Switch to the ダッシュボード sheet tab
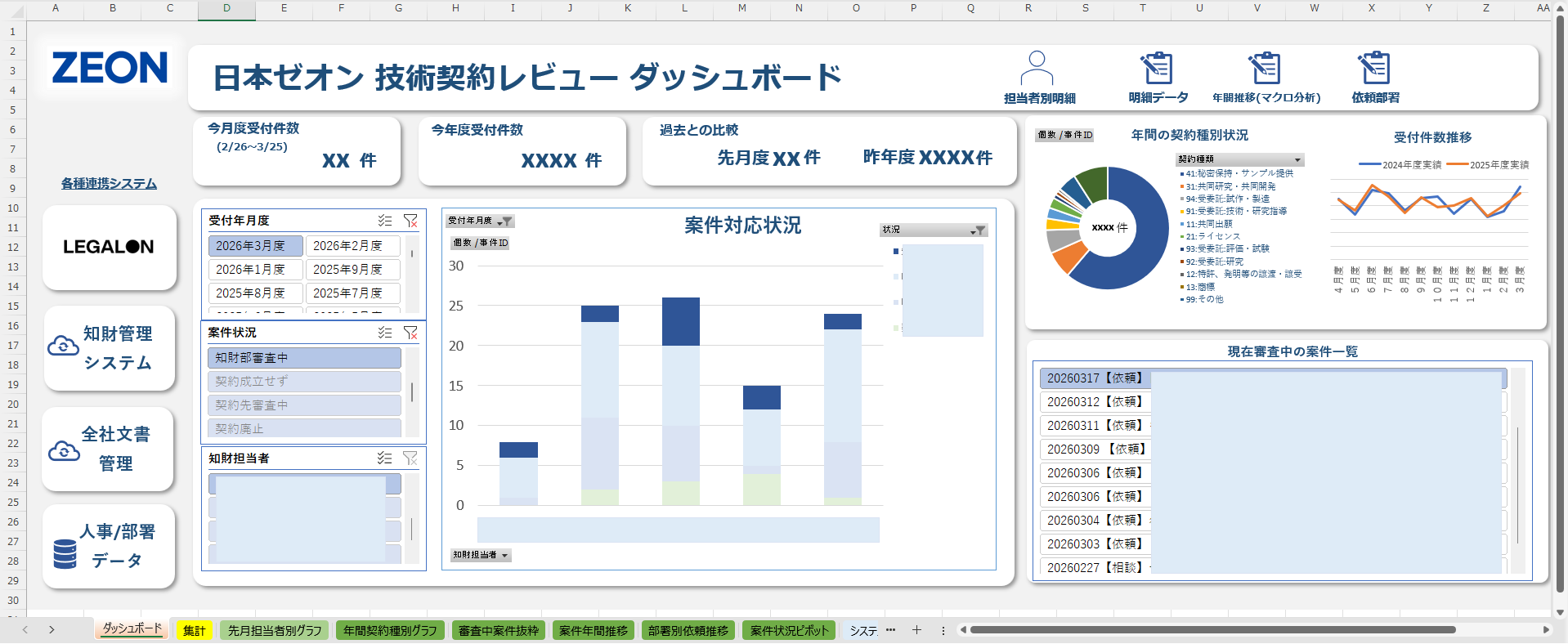The height and width of the screenshot is (644, 1568). pos(132,628)
